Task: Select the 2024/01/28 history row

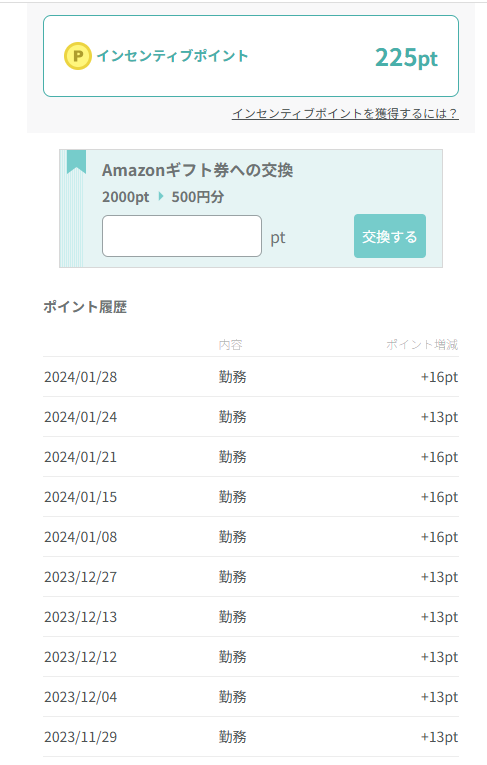Action: point(251,377)
